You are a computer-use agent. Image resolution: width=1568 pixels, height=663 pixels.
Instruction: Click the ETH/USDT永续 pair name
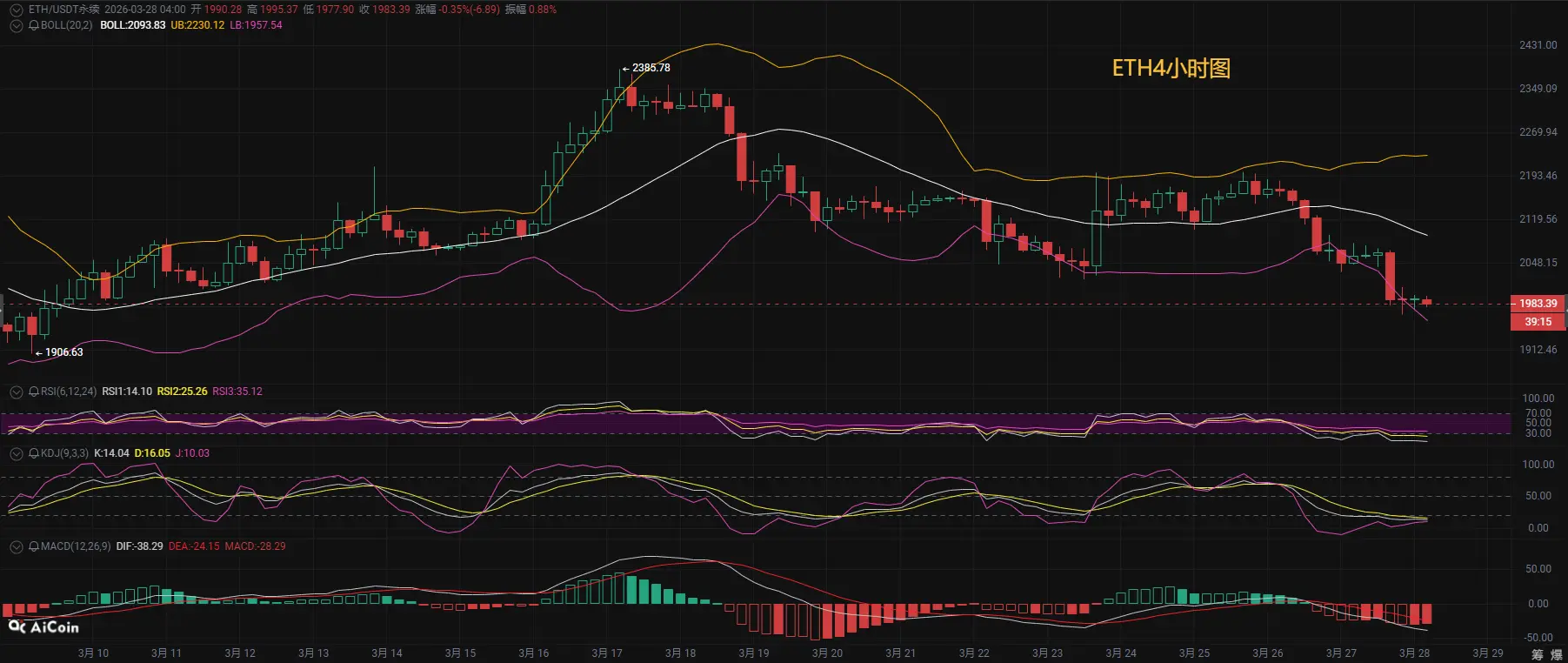(x=64, y=10)
